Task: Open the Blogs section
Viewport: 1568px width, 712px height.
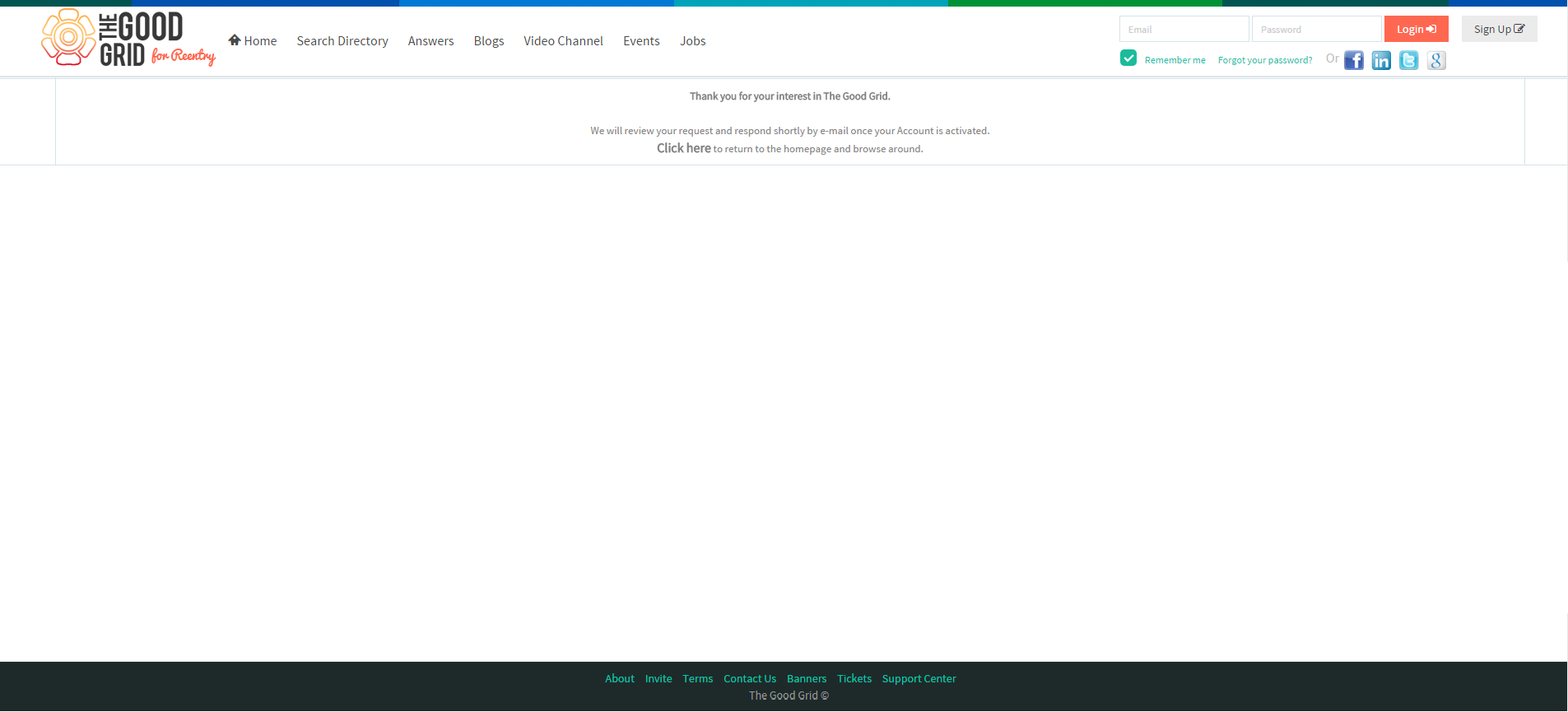Action: [x=489, y=40]
